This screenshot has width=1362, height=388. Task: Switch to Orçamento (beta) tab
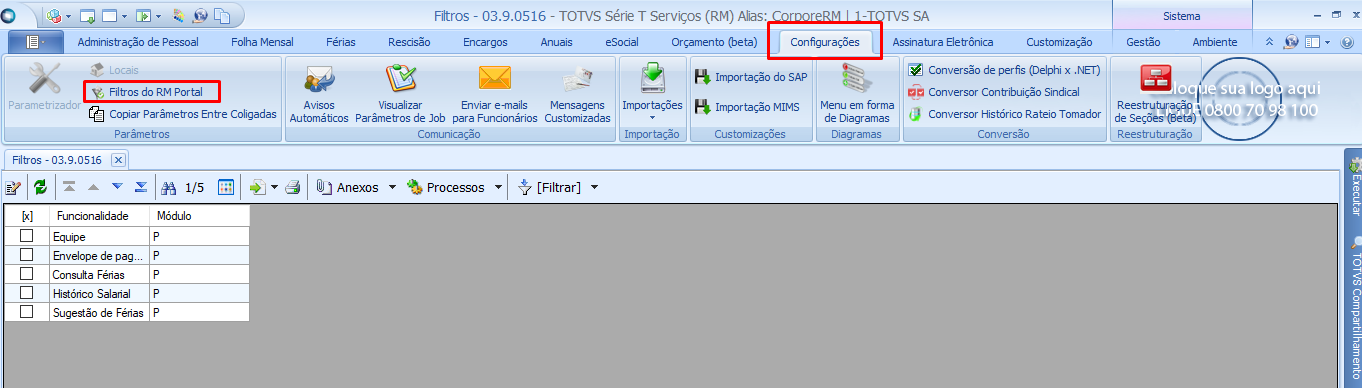click(714, 42)
